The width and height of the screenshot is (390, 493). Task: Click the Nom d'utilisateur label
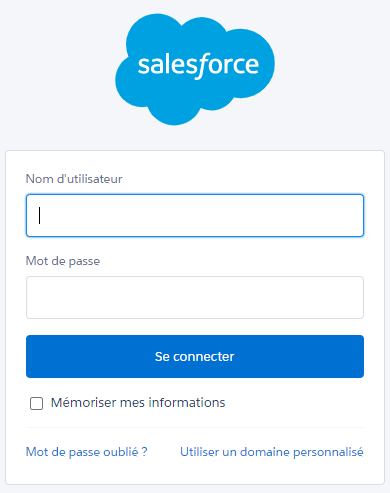pyautogui.click(x=74, y=179)
